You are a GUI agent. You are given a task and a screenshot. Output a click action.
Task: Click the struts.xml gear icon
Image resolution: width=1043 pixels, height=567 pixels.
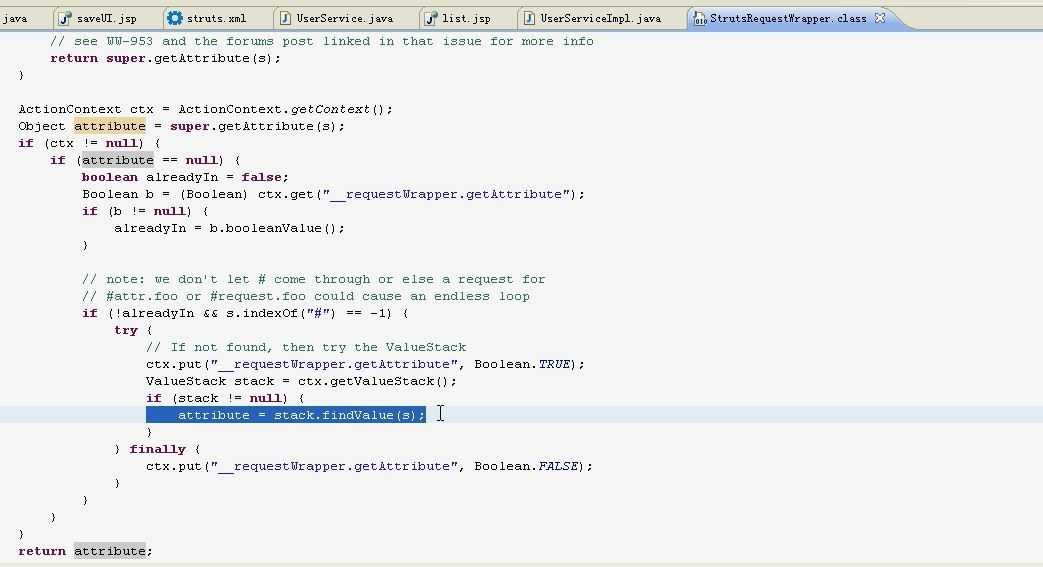tap(175, 18)
